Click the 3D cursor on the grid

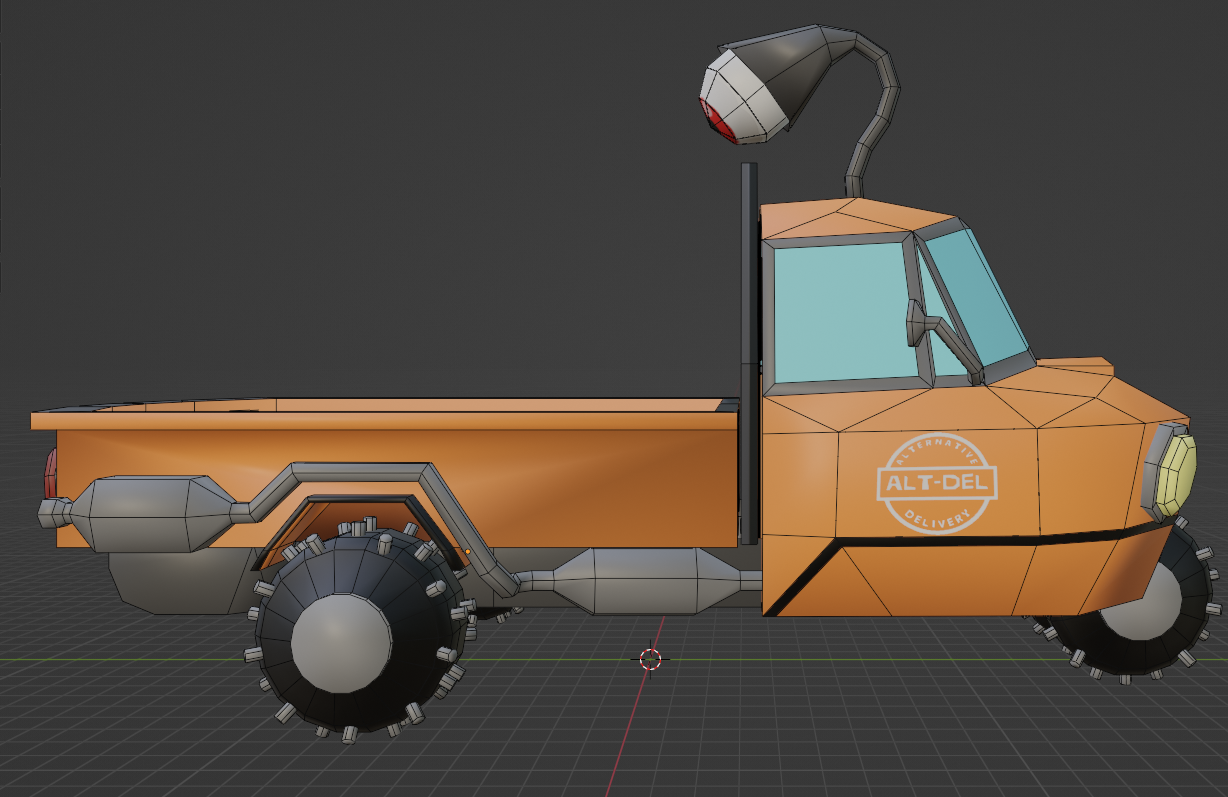point(650,658)
